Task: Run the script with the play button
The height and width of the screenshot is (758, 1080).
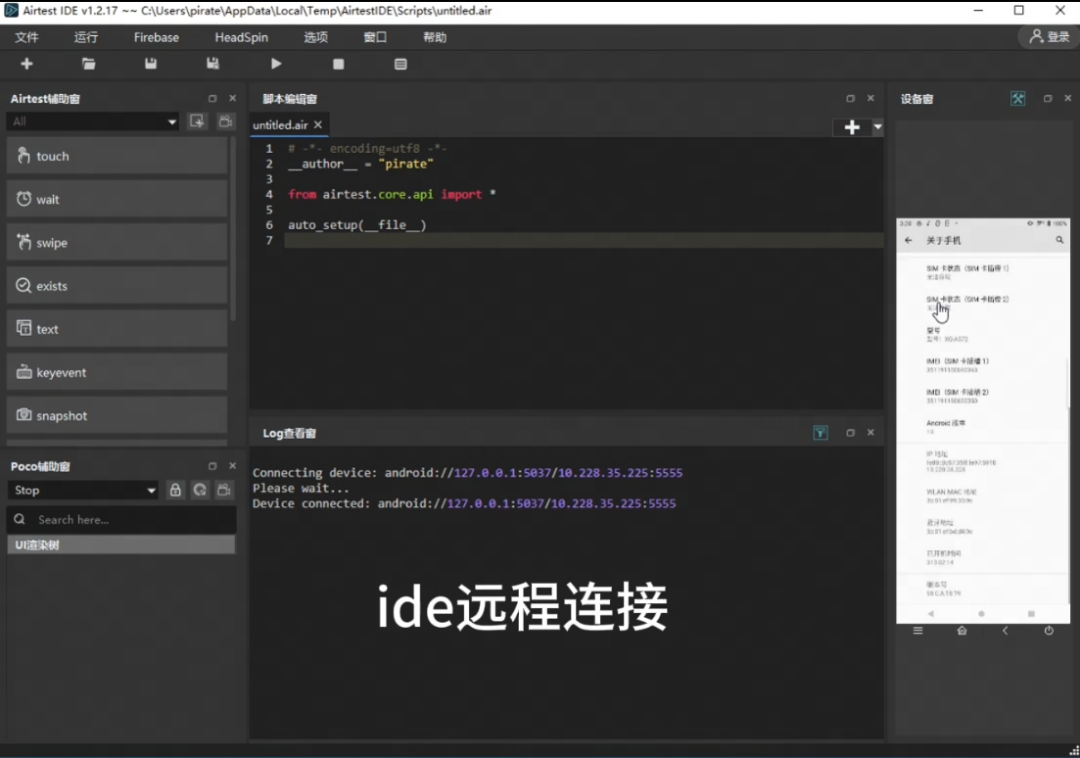Action: click(276, 64)
